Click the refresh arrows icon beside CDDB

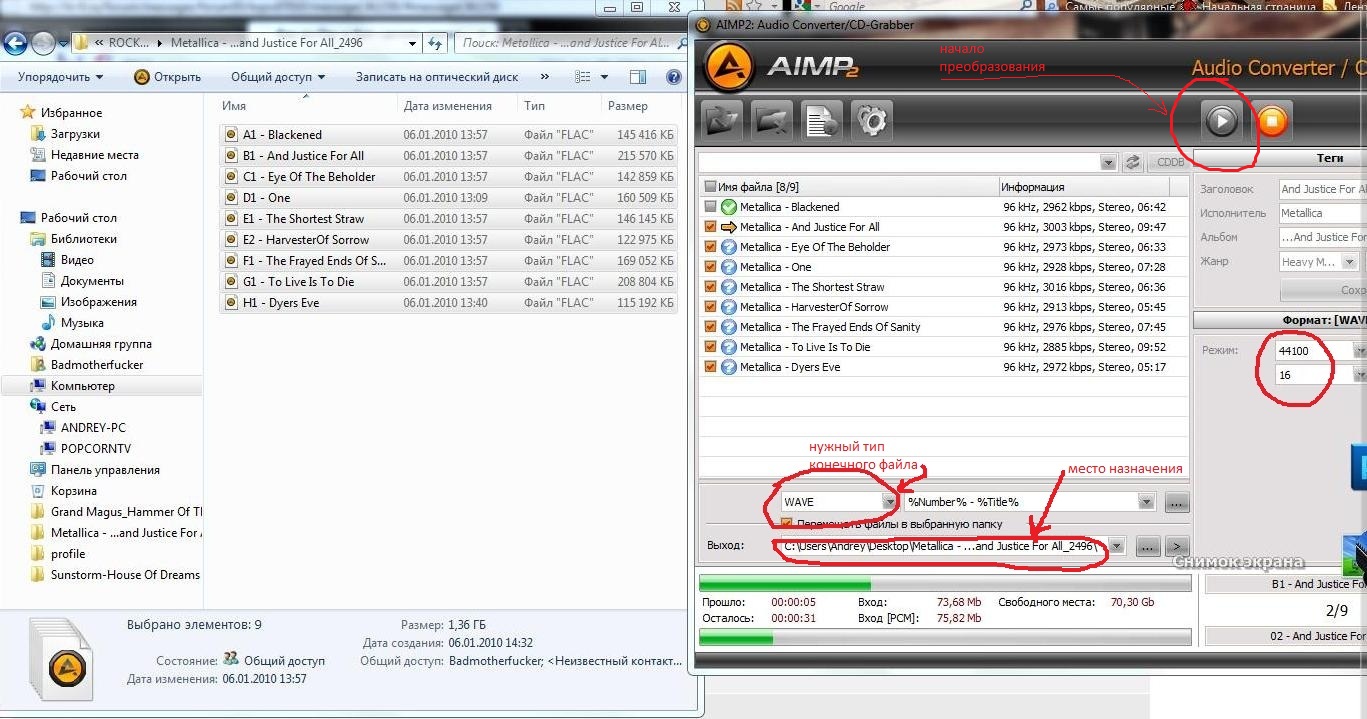tap(1132, 162)
